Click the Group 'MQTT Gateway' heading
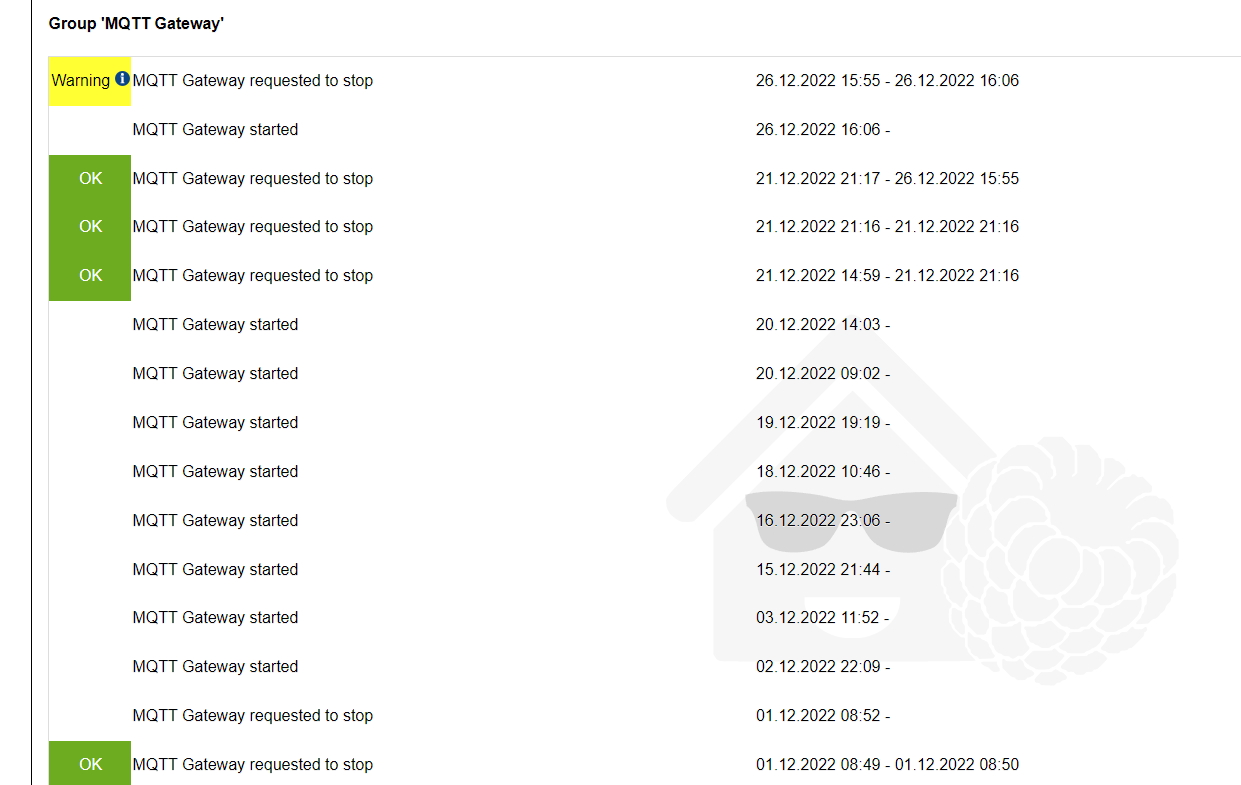This screenshot has width=1241, height=785. 136,23
